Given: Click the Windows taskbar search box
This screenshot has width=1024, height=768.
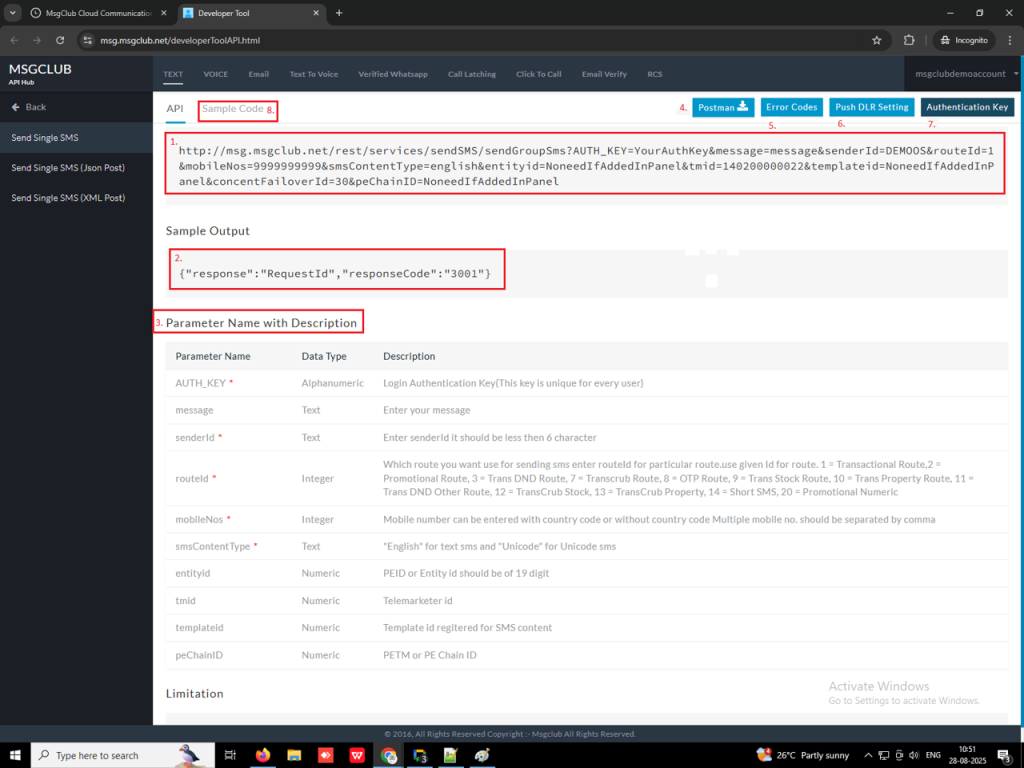Looking at the screenshot, I should coord(123,756).
